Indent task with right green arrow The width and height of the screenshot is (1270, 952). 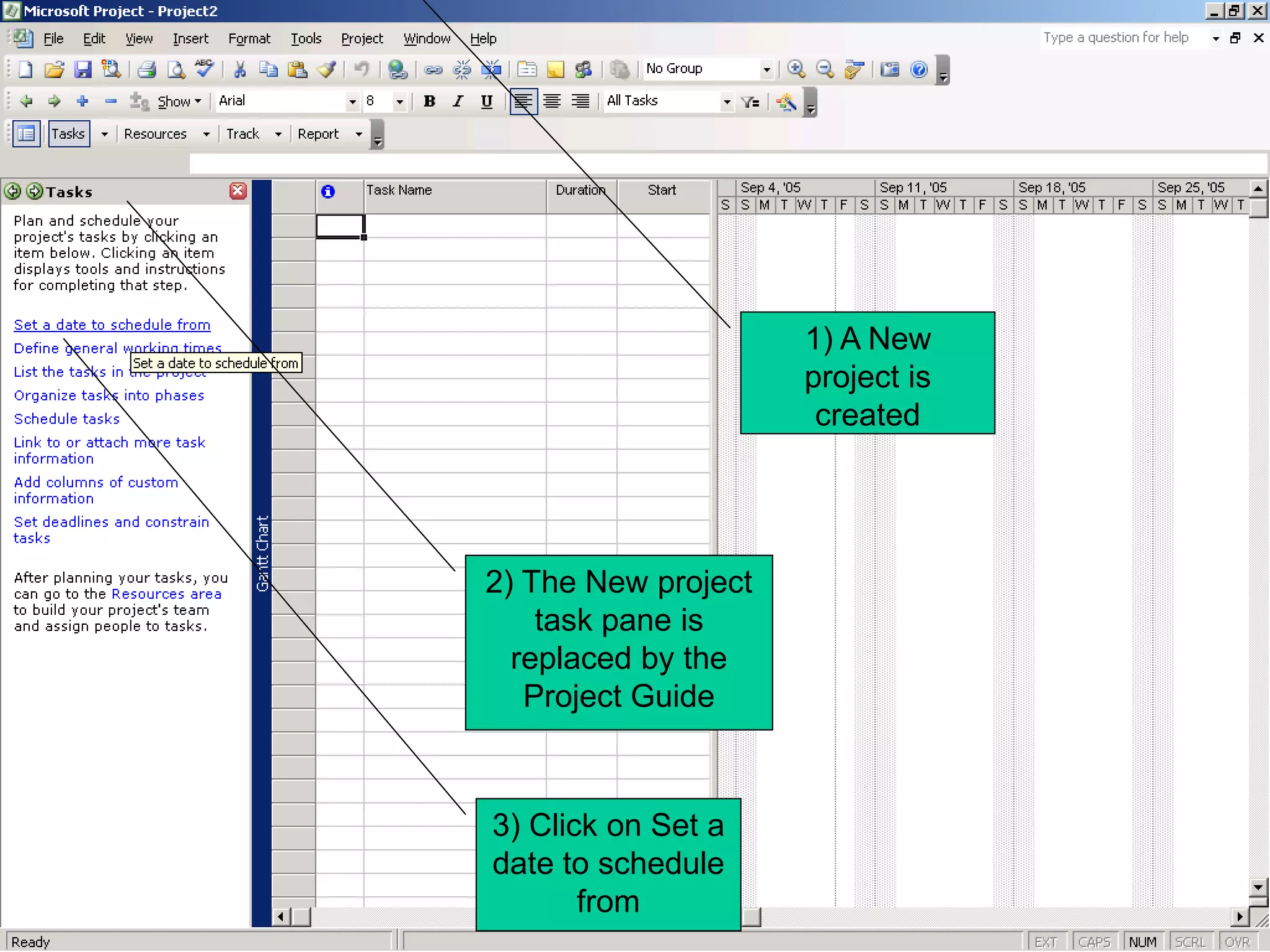[x=55, y=101]
